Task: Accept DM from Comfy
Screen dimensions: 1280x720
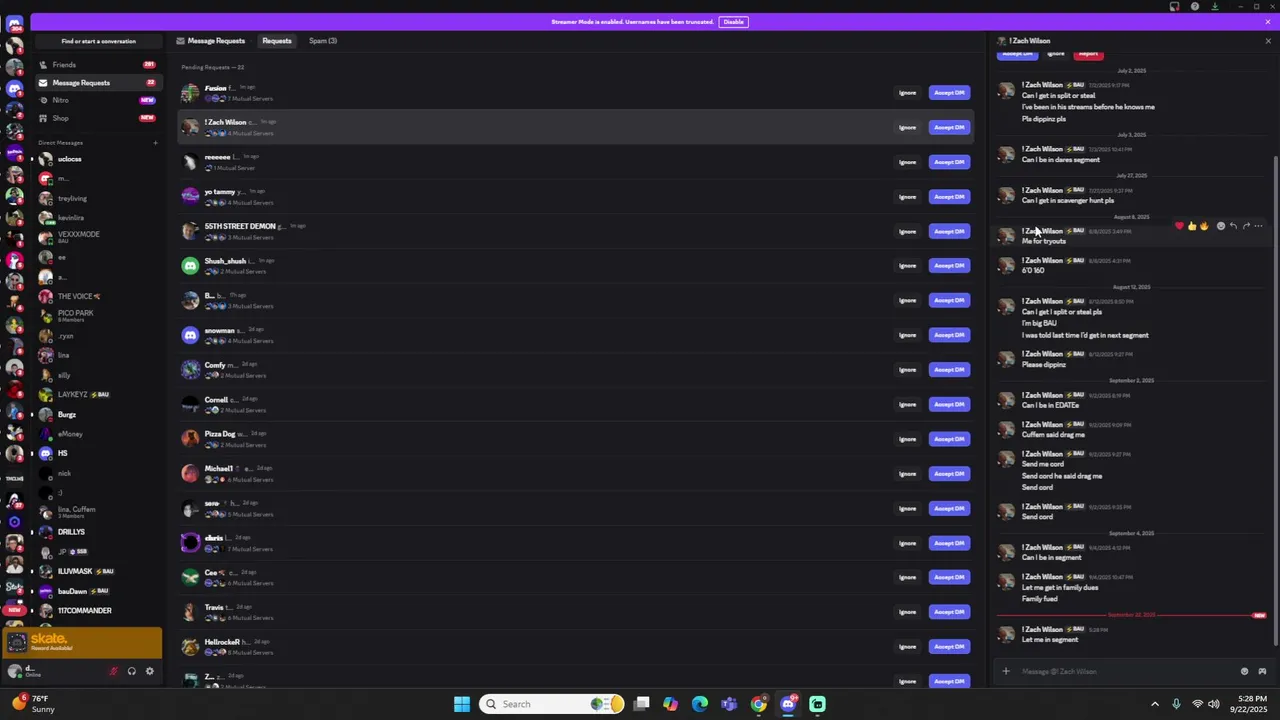Action: [x=949, y=370]
